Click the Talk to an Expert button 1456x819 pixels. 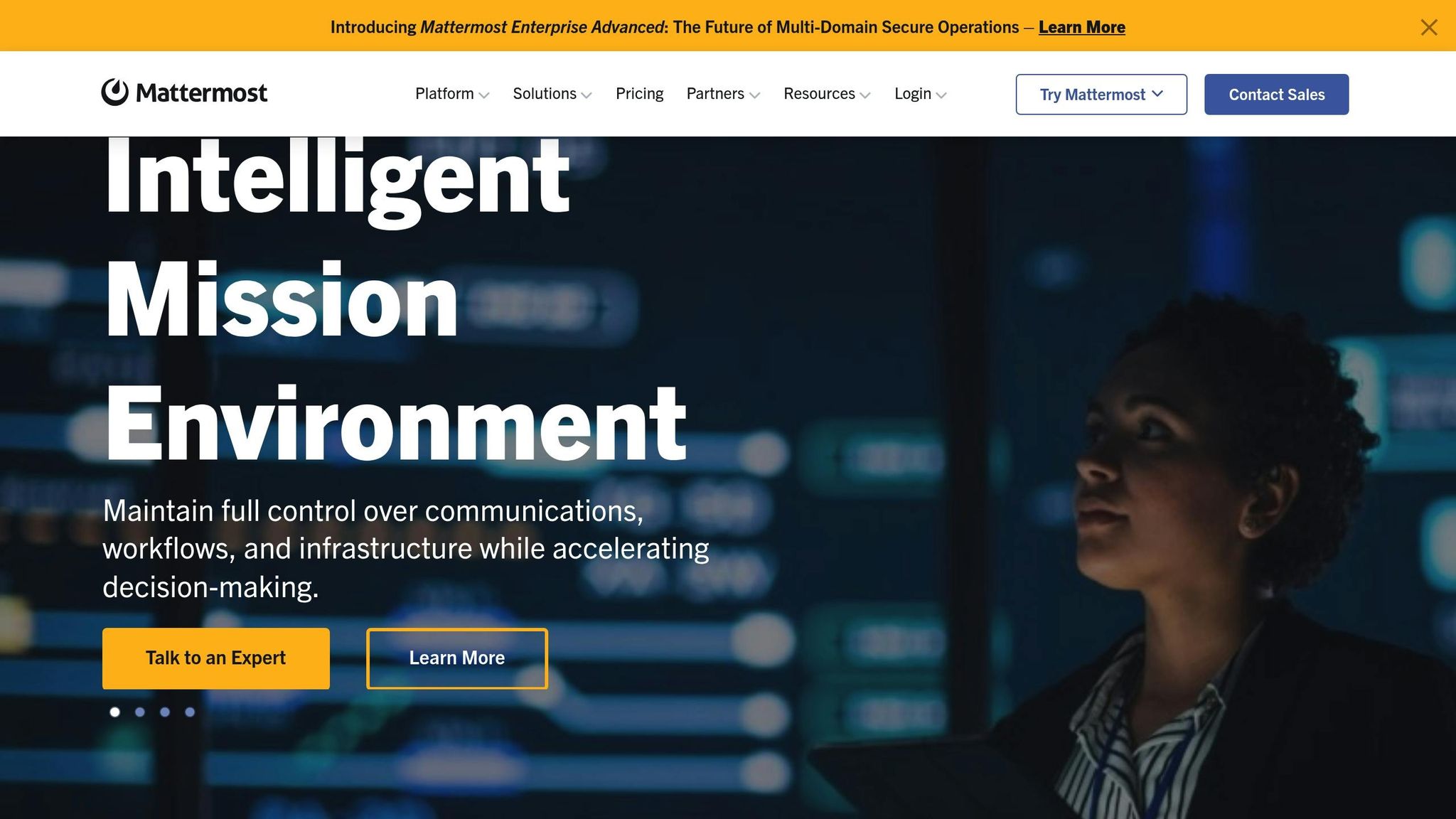[x=215, y=658]
